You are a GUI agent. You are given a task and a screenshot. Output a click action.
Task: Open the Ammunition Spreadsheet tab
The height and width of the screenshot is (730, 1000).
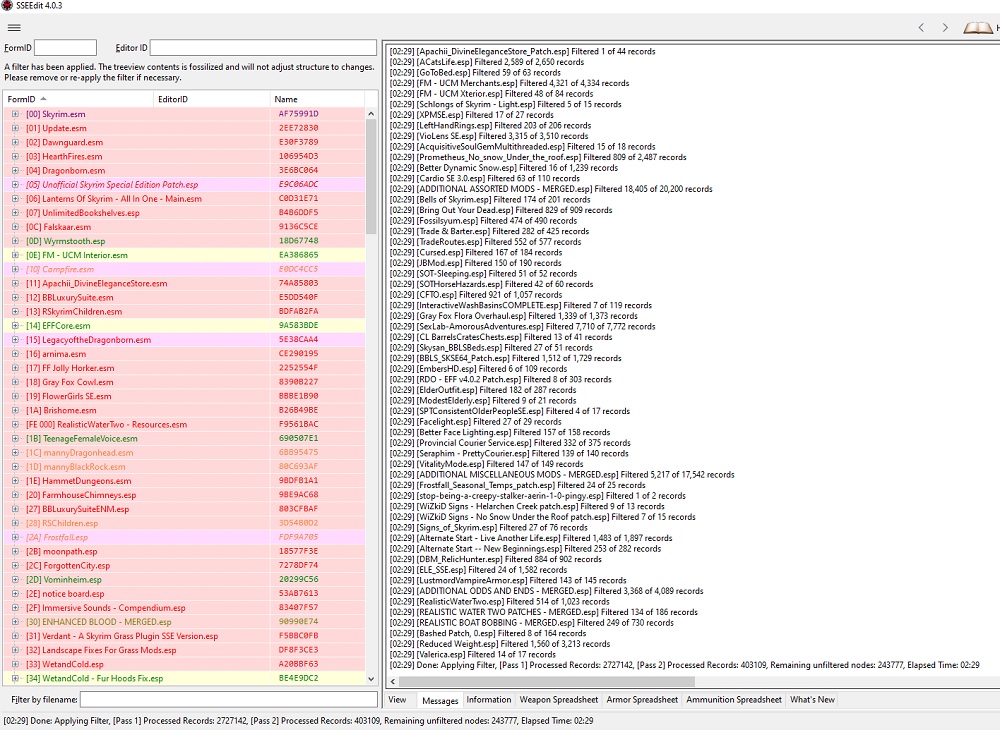(x=734, y=699)
